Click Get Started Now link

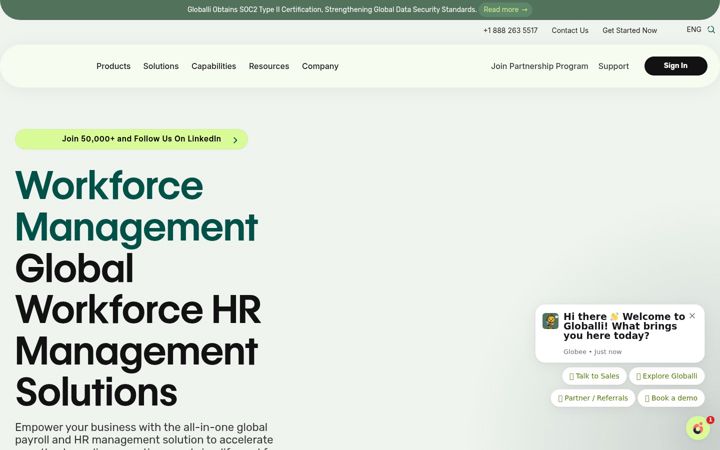(x=630, y=30)
